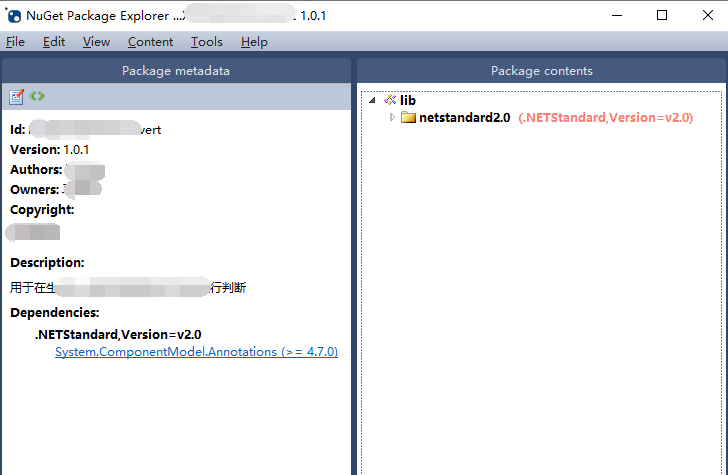Image resolution: width=728 pixels, height=475 pixels.
Task: Open the View menu
Action: point(96,42)
